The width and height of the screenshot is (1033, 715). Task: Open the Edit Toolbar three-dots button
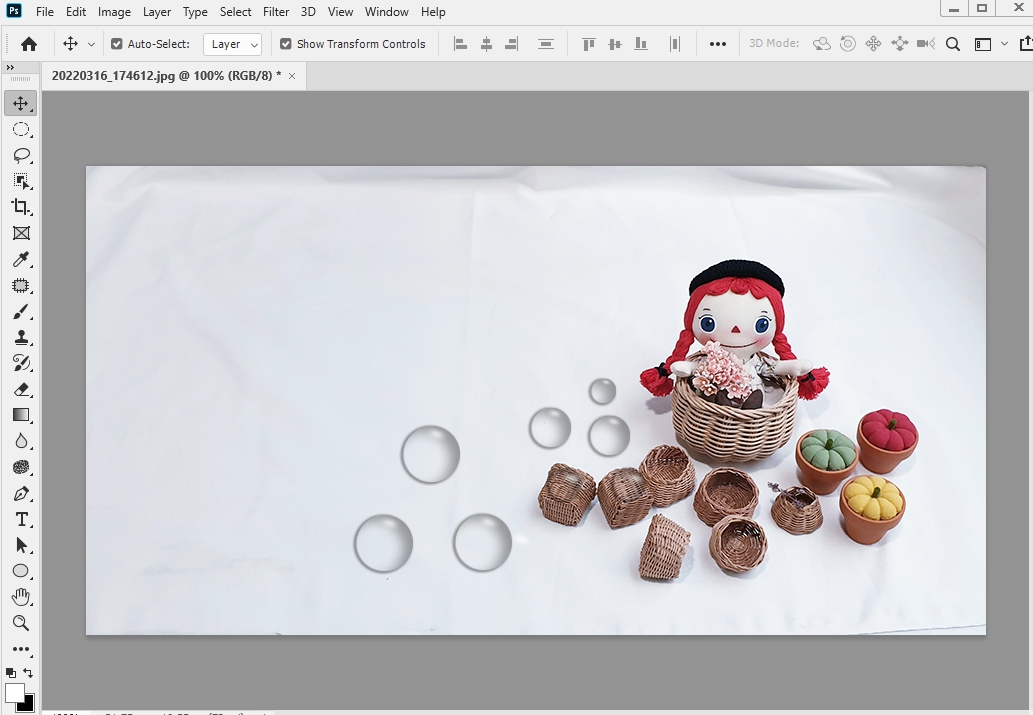pos(20,649)
